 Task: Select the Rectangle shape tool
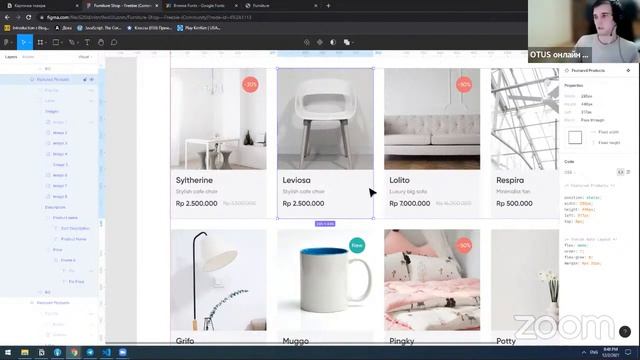click(56, 42)
